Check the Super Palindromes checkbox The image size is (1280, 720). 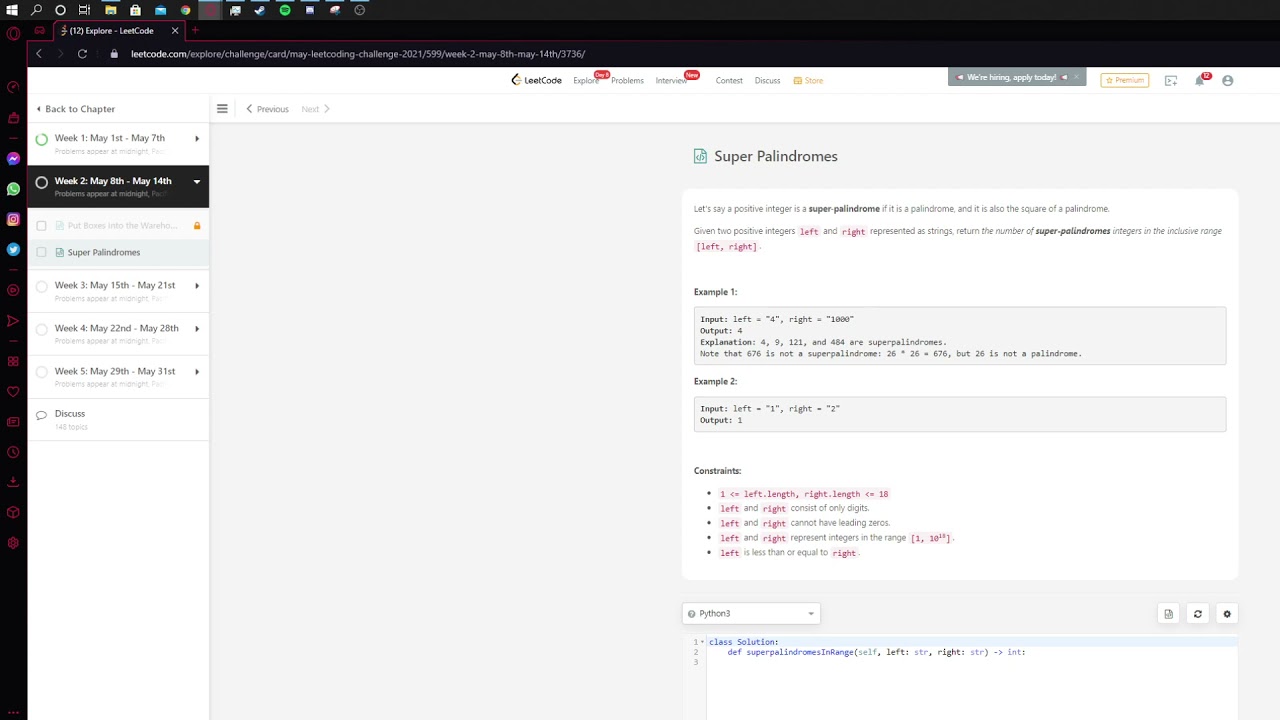click(x=41, y=252)
